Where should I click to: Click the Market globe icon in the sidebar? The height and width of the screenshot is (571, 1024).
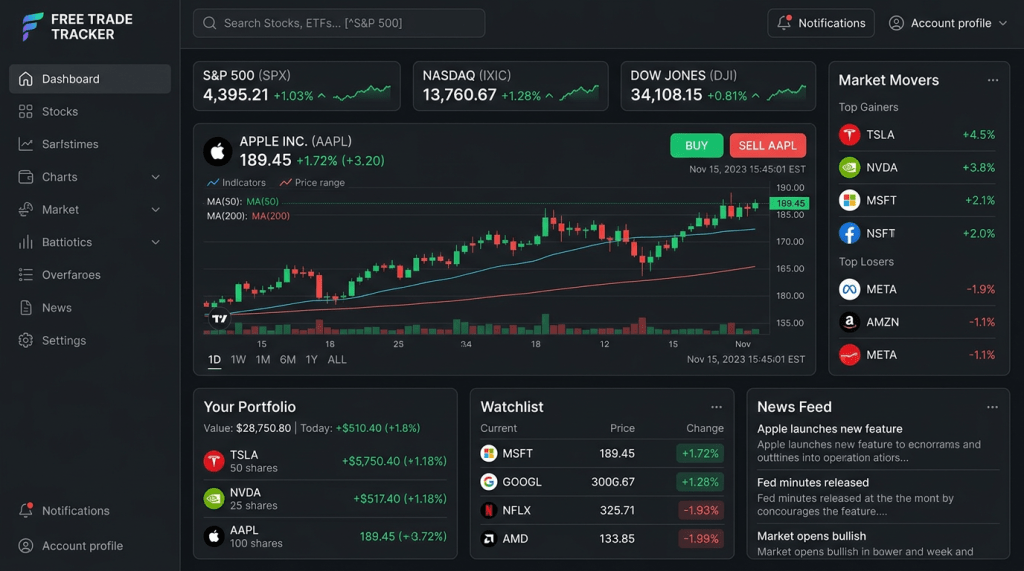click(x=25, y=210)
